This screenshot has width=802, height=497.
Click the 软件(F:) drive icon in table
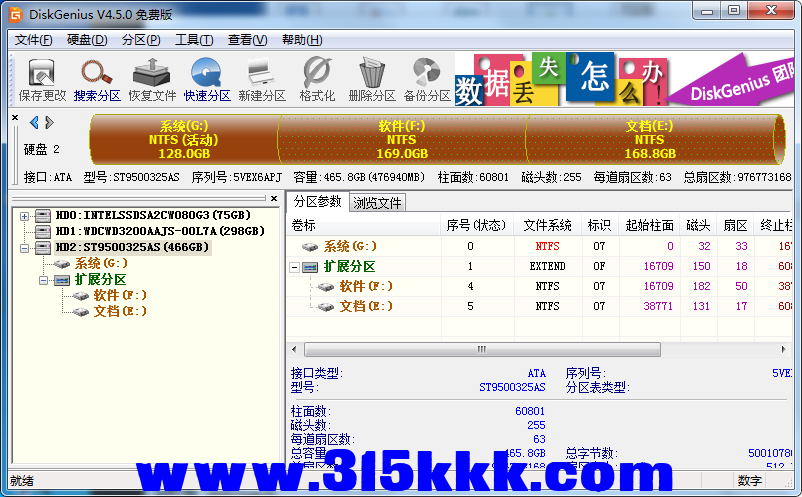pos(326,287)
